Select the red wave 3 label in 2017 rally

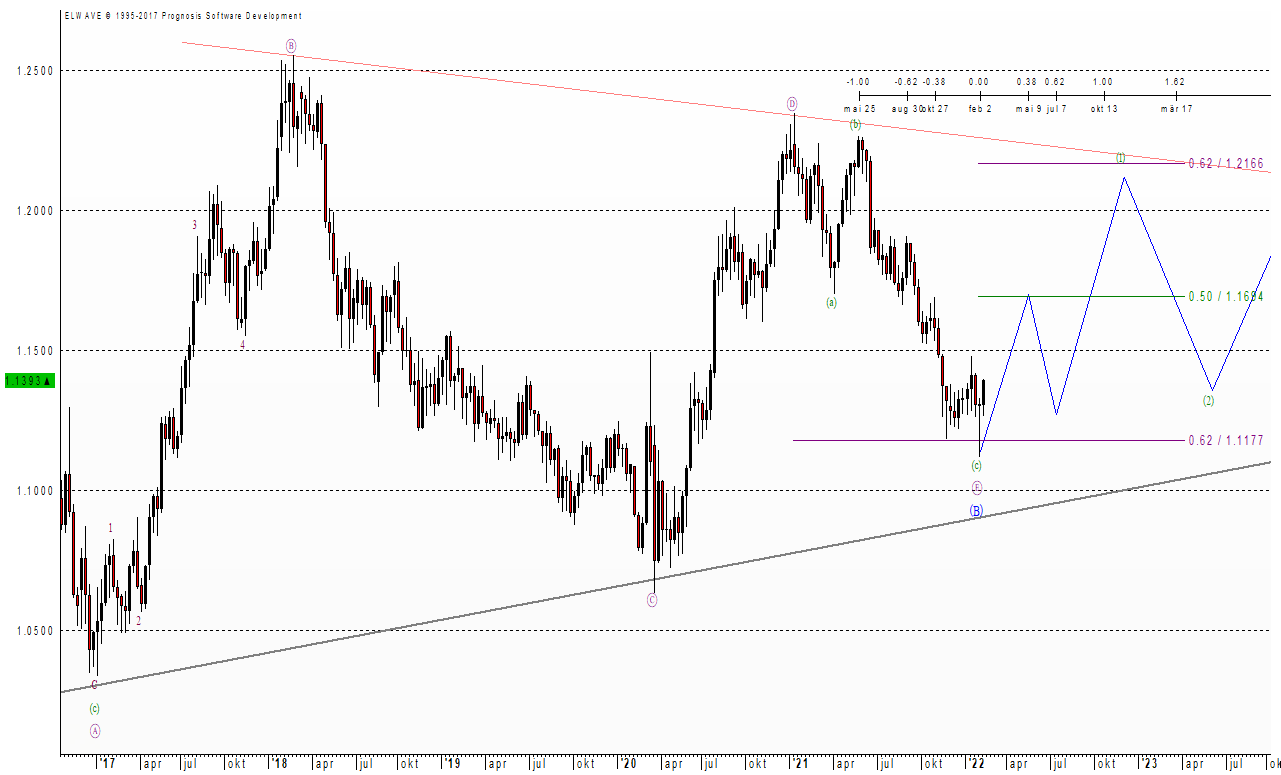point(195,225)
